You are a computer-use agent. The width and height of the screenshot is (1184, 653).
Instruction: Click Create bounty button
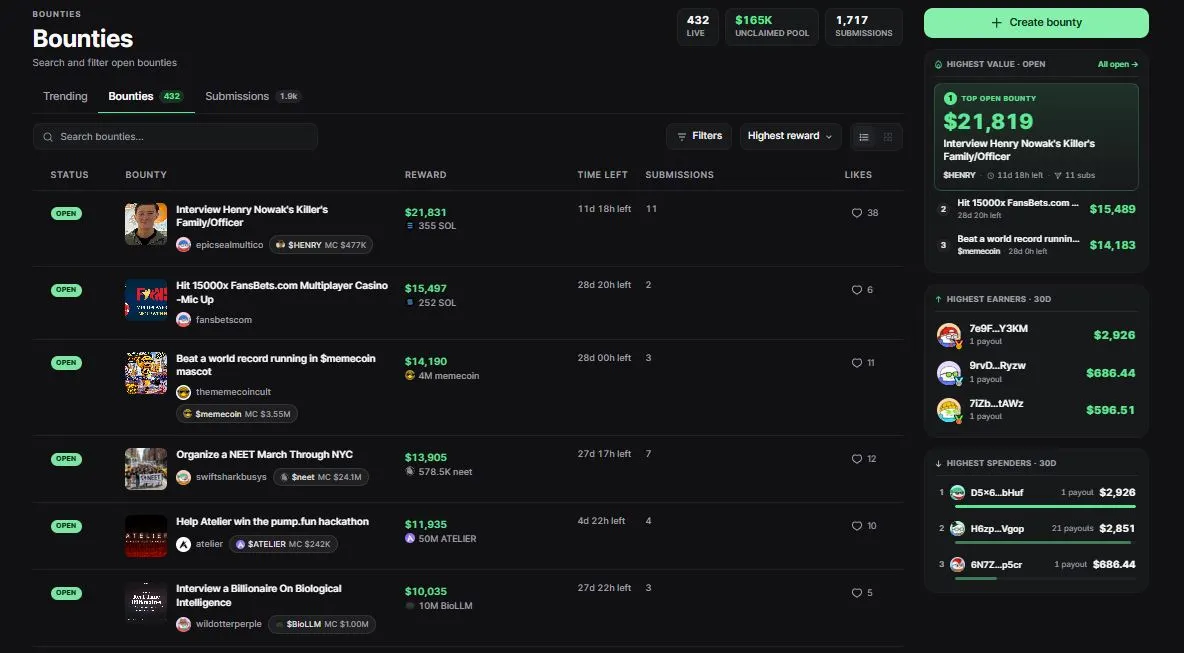[x=1036, y=23]
